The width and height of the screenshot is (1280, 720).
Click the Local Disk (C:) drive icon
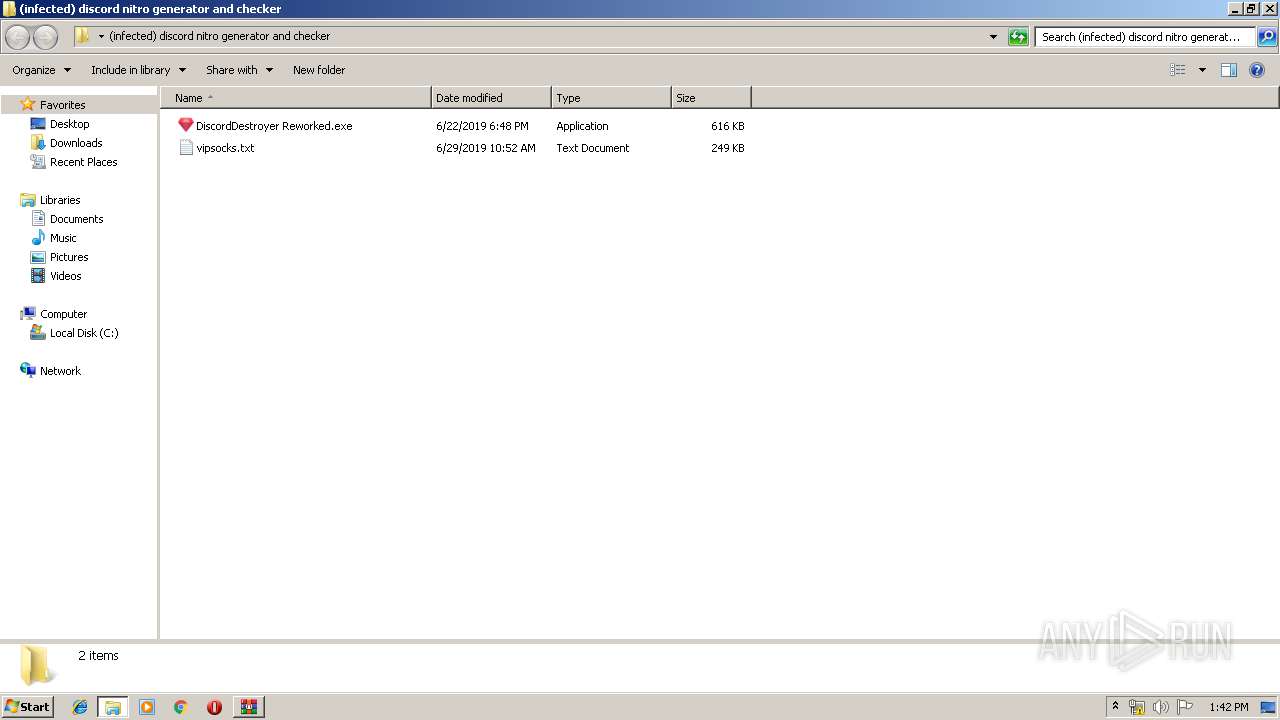pyautogui.click(x=38, y=333)
